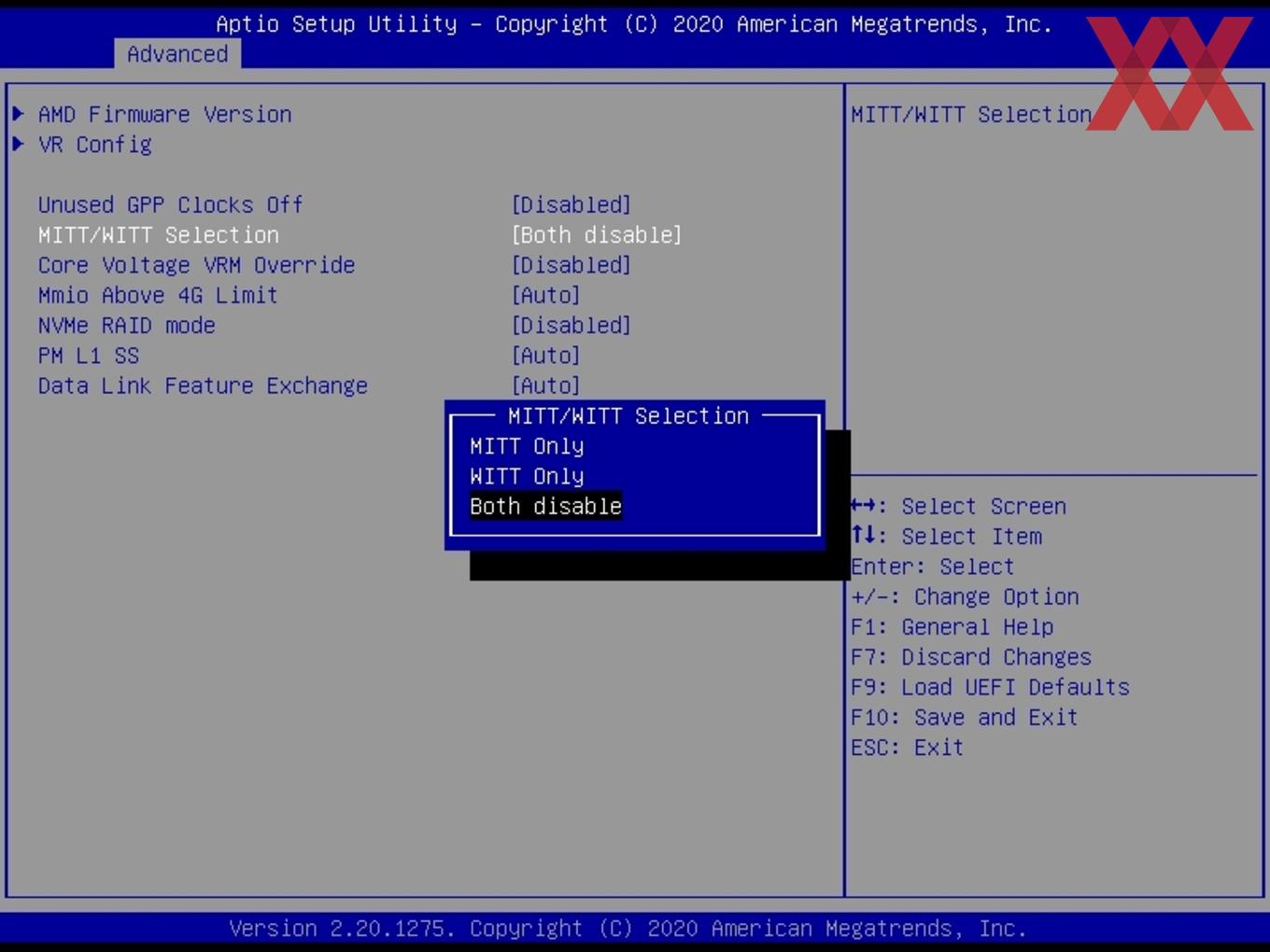Choose Both disable in popup
This screenshot has height=952, width=1270.
pos(546,506)
